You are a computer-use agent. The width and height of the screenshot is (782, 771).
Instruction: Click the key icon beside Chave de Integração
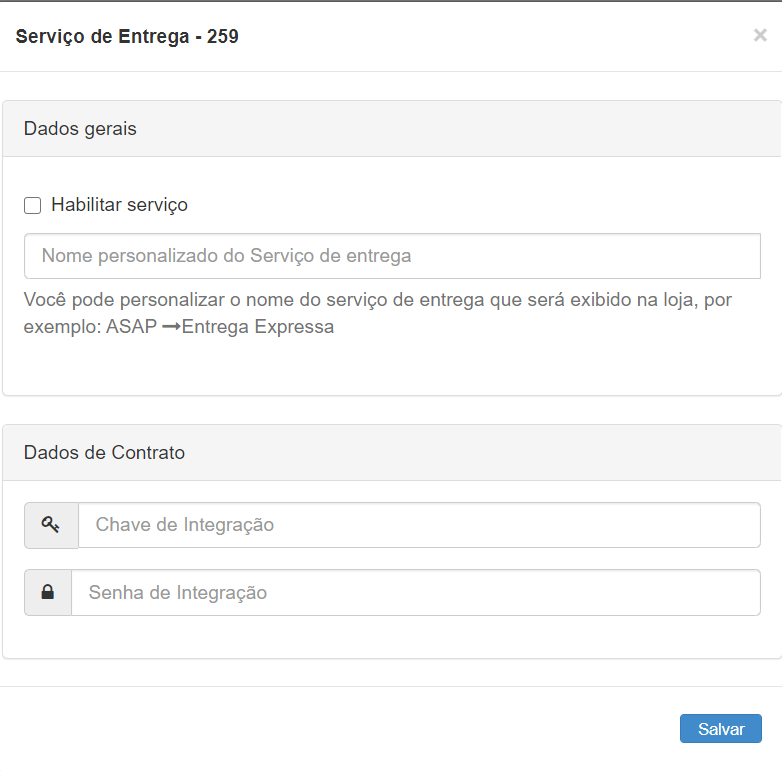click(51, 525)
